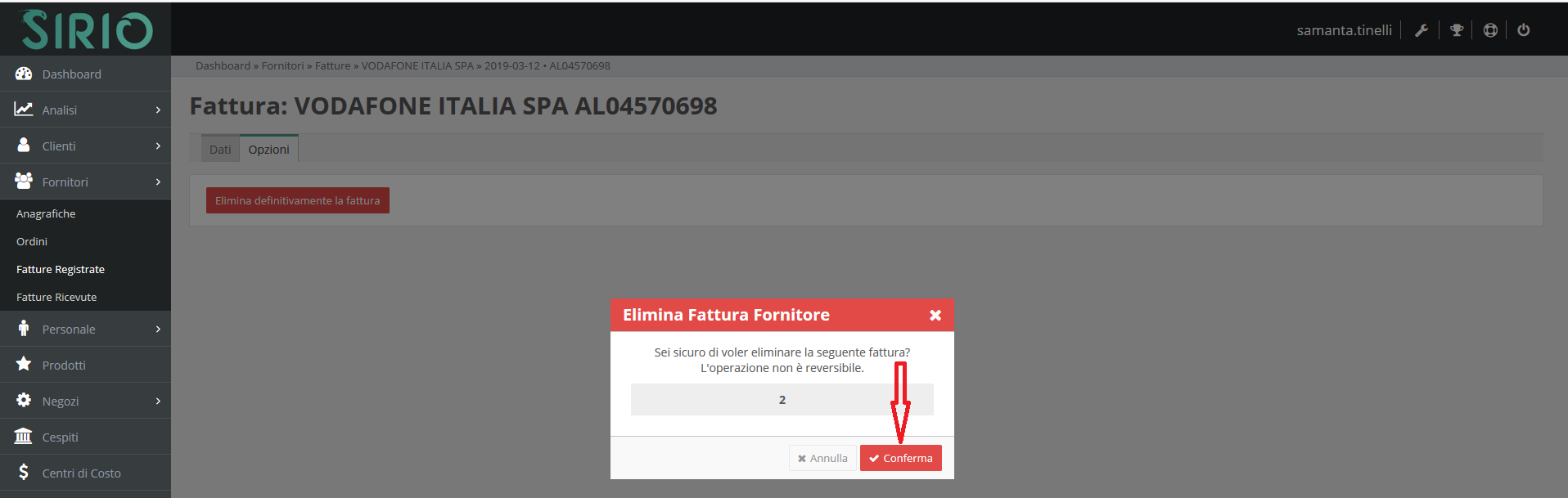Screen dimensions: 1568x498
Task: Click the Clienti person icon
Action: pyautogui.click(x=24, y=146)
